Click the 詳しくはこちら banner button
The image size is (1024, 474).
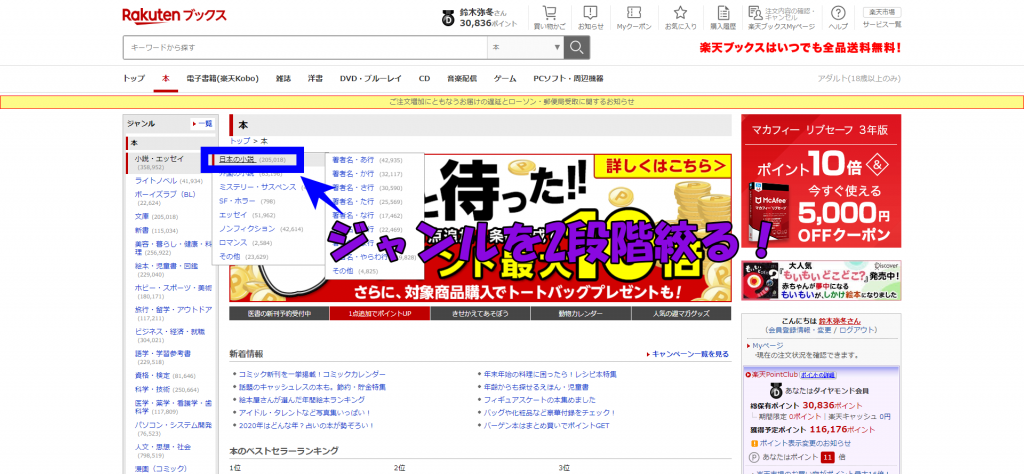click(x=662, y=165)
